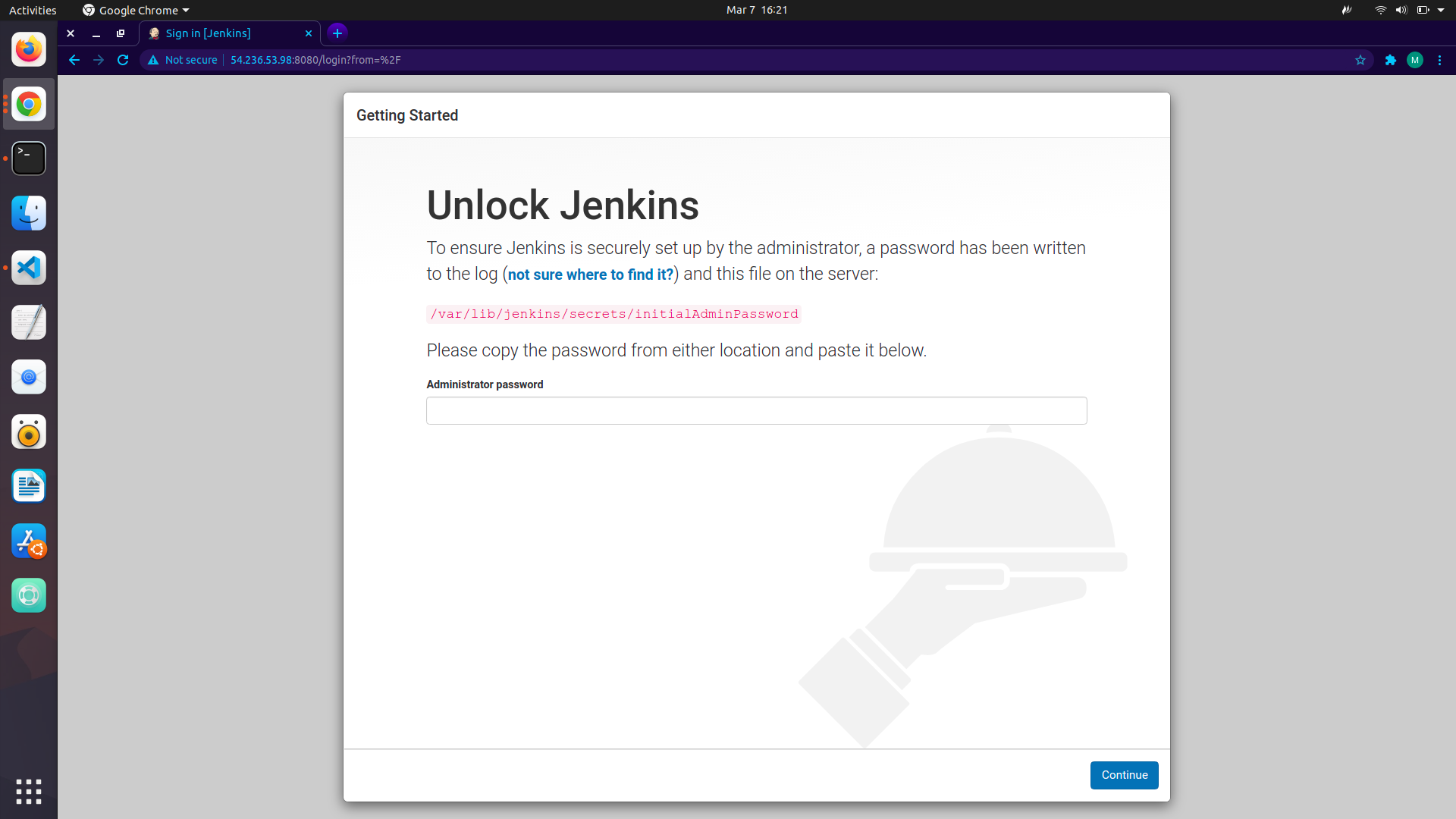Launch the Terminal from the dock
The height and width of the screenshot is (819, 1456).
tap(29, 158)
